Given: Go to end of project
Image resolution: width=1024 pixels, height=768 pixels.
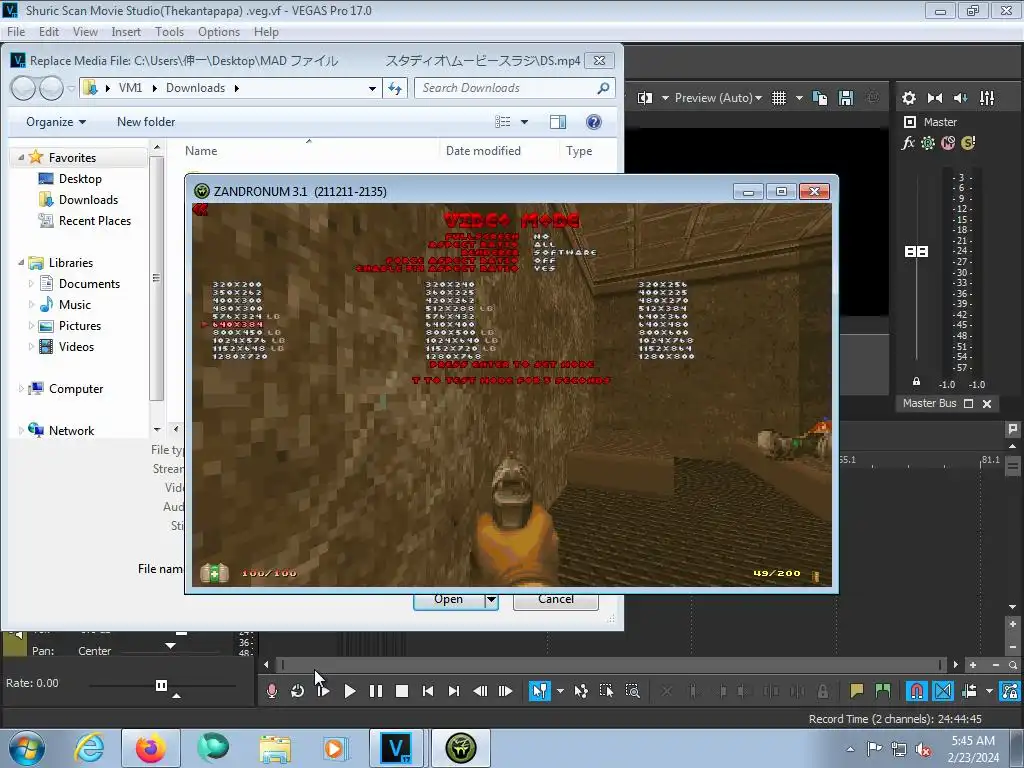Looking at the screenshot, I should click(454, 691).
